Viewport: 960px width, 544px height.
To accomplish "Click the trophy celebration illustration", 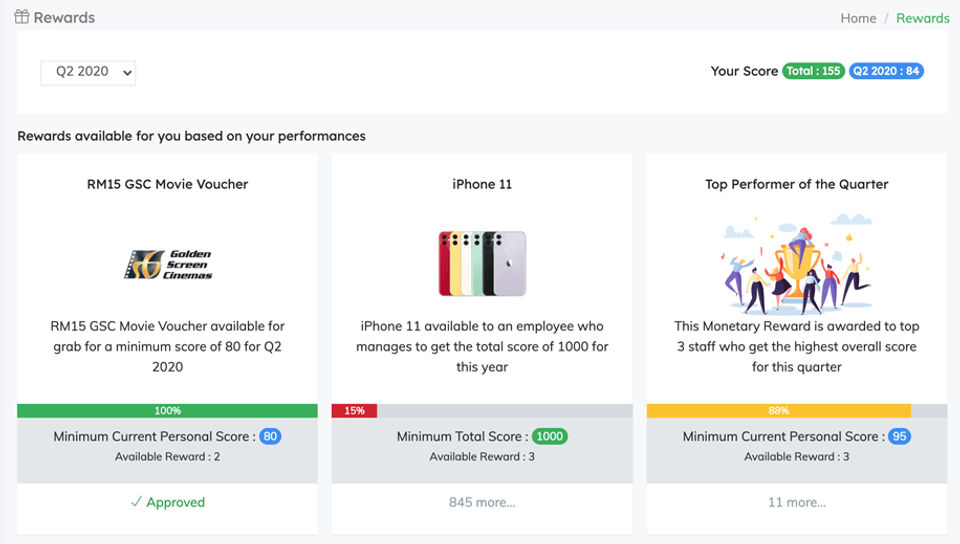I will click(x=796, y=263).
